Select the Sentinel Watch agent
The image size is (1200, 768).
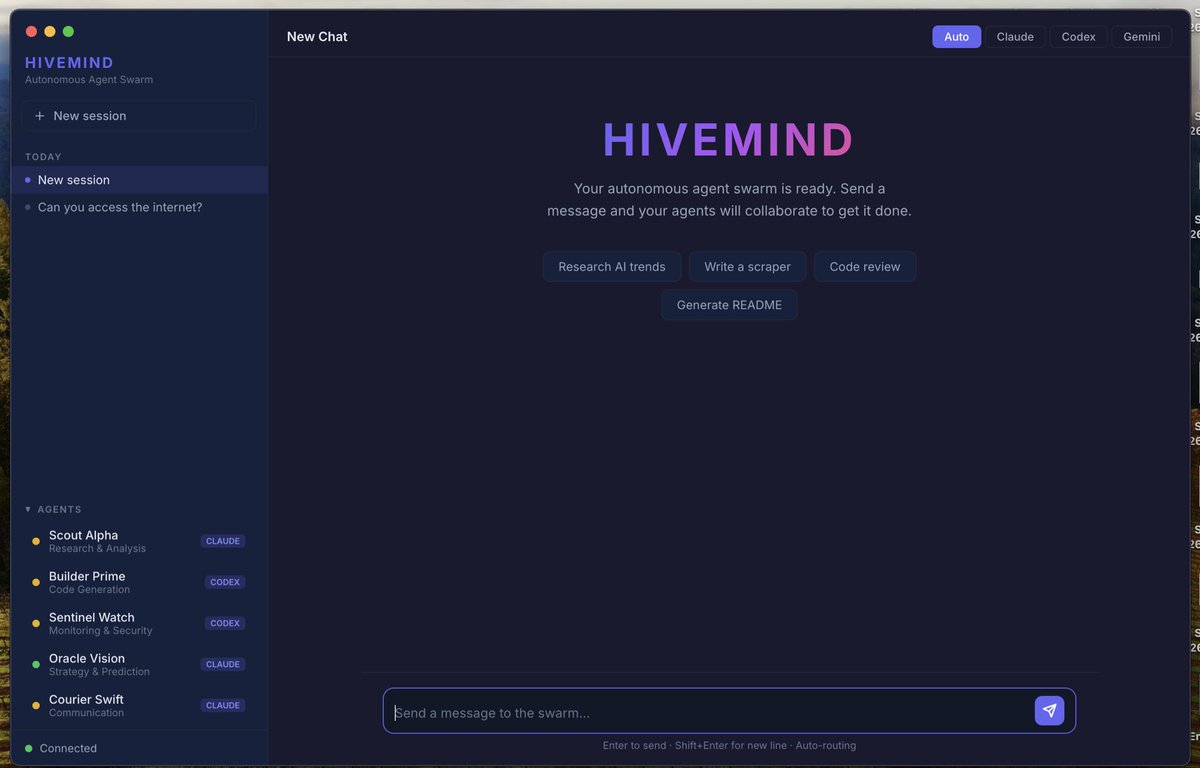pyautogui.click(x=139, y=623)
